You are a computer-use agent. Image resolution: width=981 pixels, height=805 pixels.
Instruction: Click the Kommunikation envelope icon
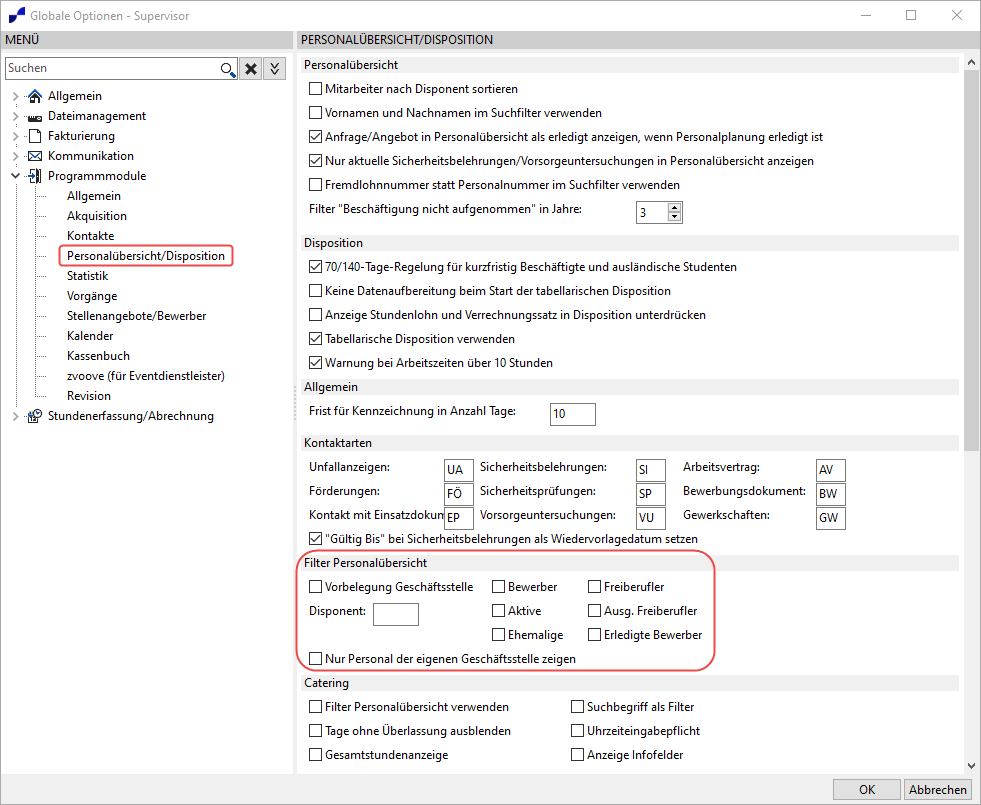pyautogui.click(x=36, y=156)
